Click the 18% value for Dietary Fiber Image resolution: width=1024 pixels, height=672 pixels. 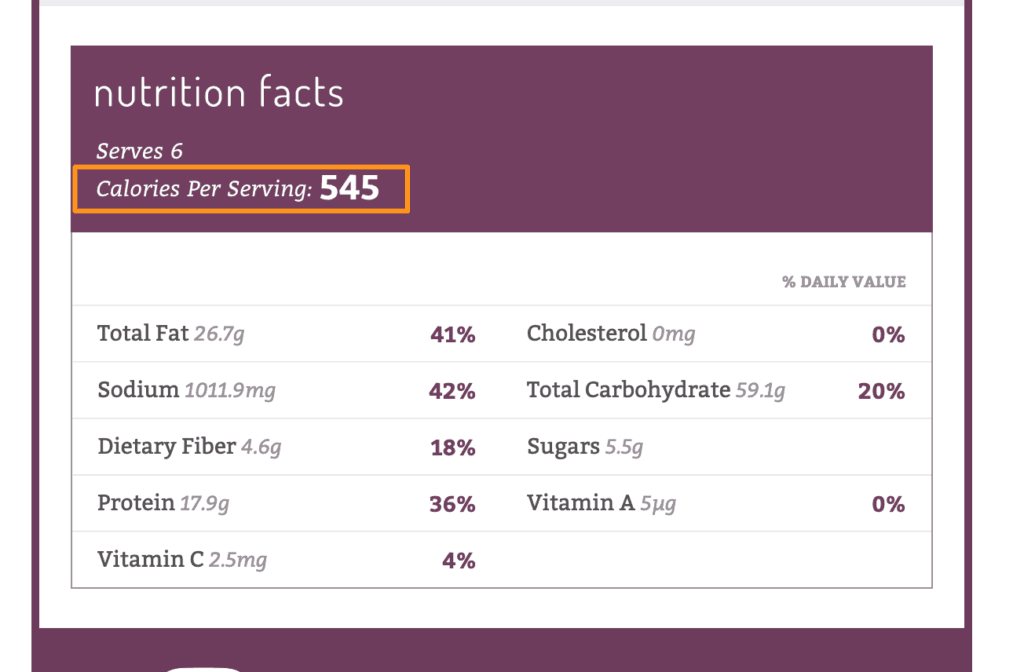coord(452,448)
